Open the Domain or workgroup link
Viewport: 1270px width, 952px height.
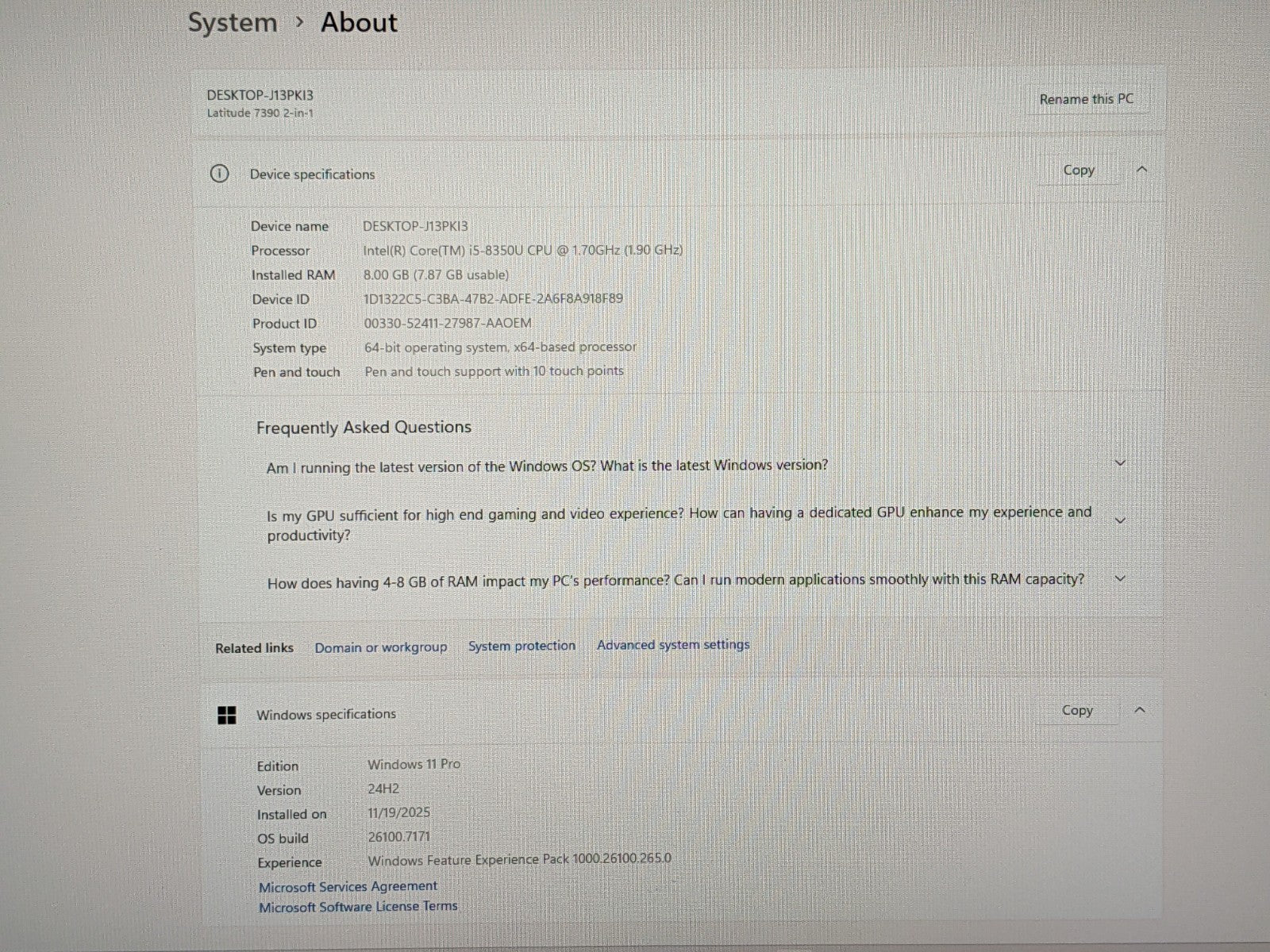point(380,647)
